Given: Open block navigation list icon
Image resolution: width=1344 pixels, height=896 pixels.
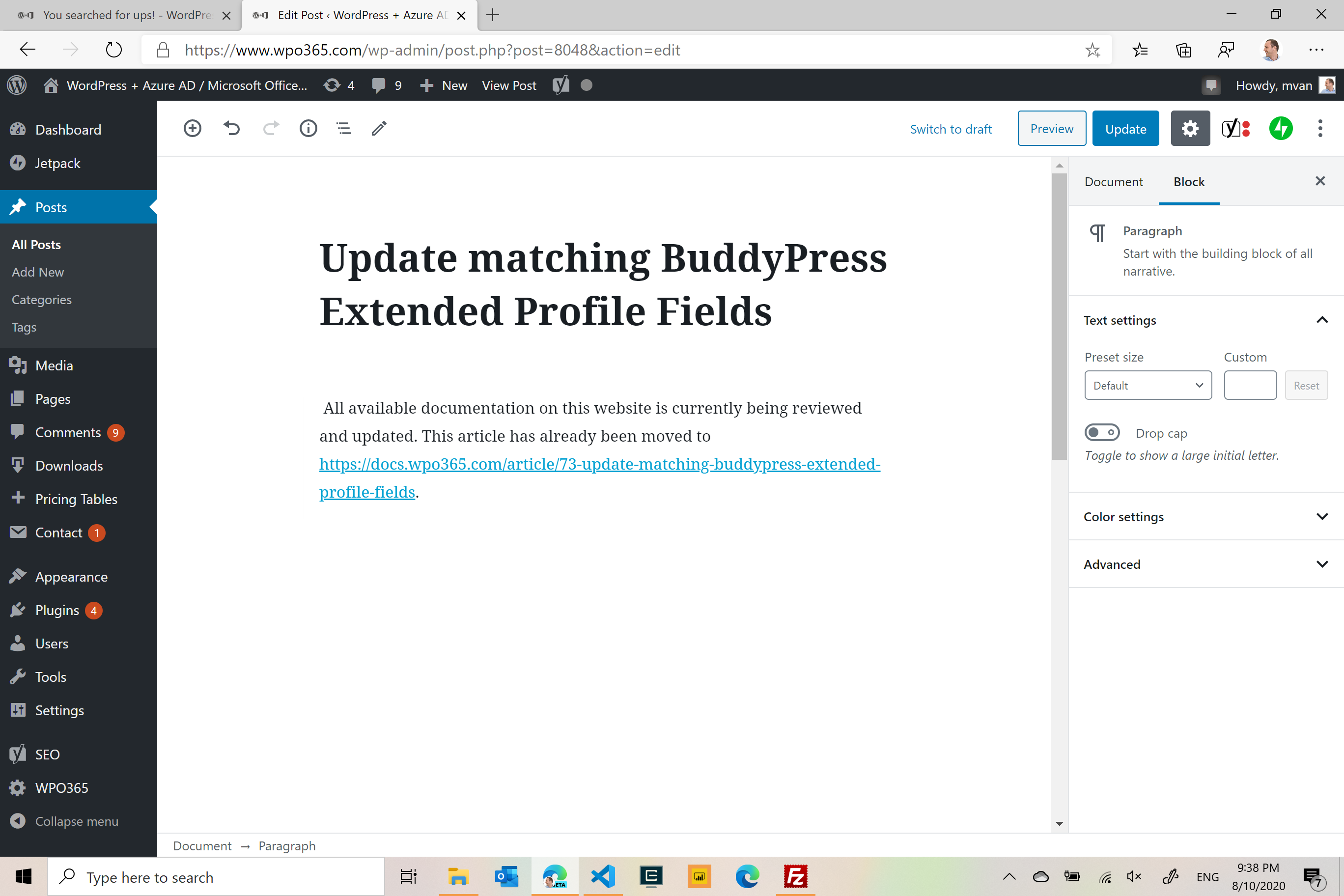Looking at the screenshot, I should [x=344, y=128].
